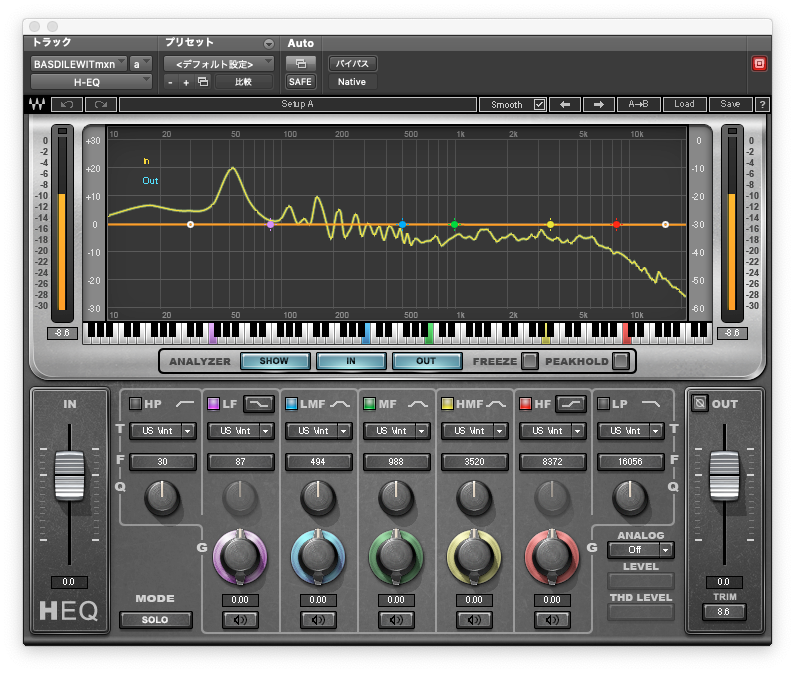Choose the HMF bell shape icon
The height and width of the screenshot is (673, 795).
tap(496, 404)
